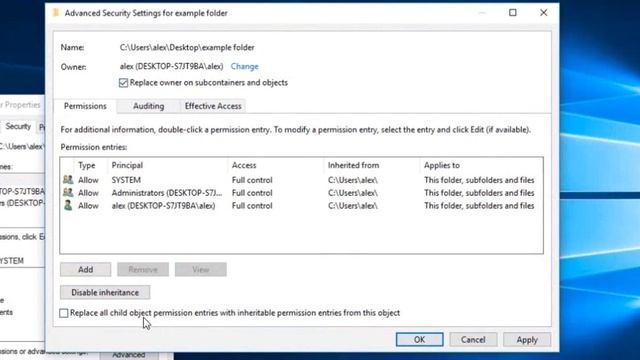Click Allow in the SYSTEM row

88,180
